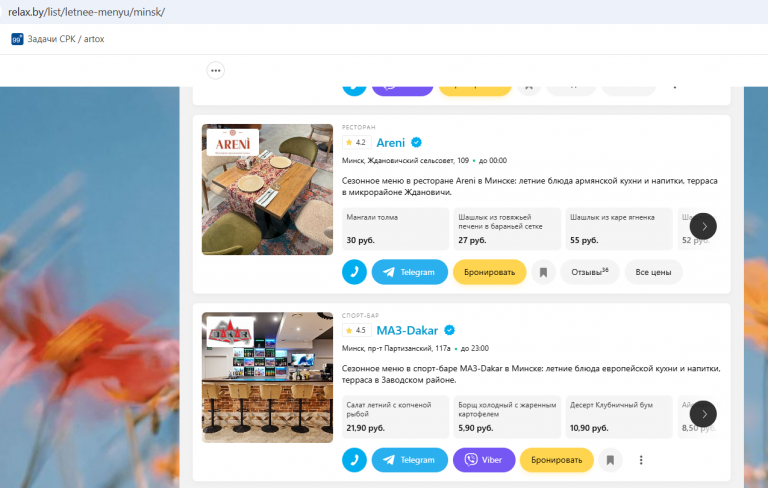The width and height of the screenshot is (768, 488).
Task: Select the Салат летний с копченой рыбой card
Action: pos(395,416)
